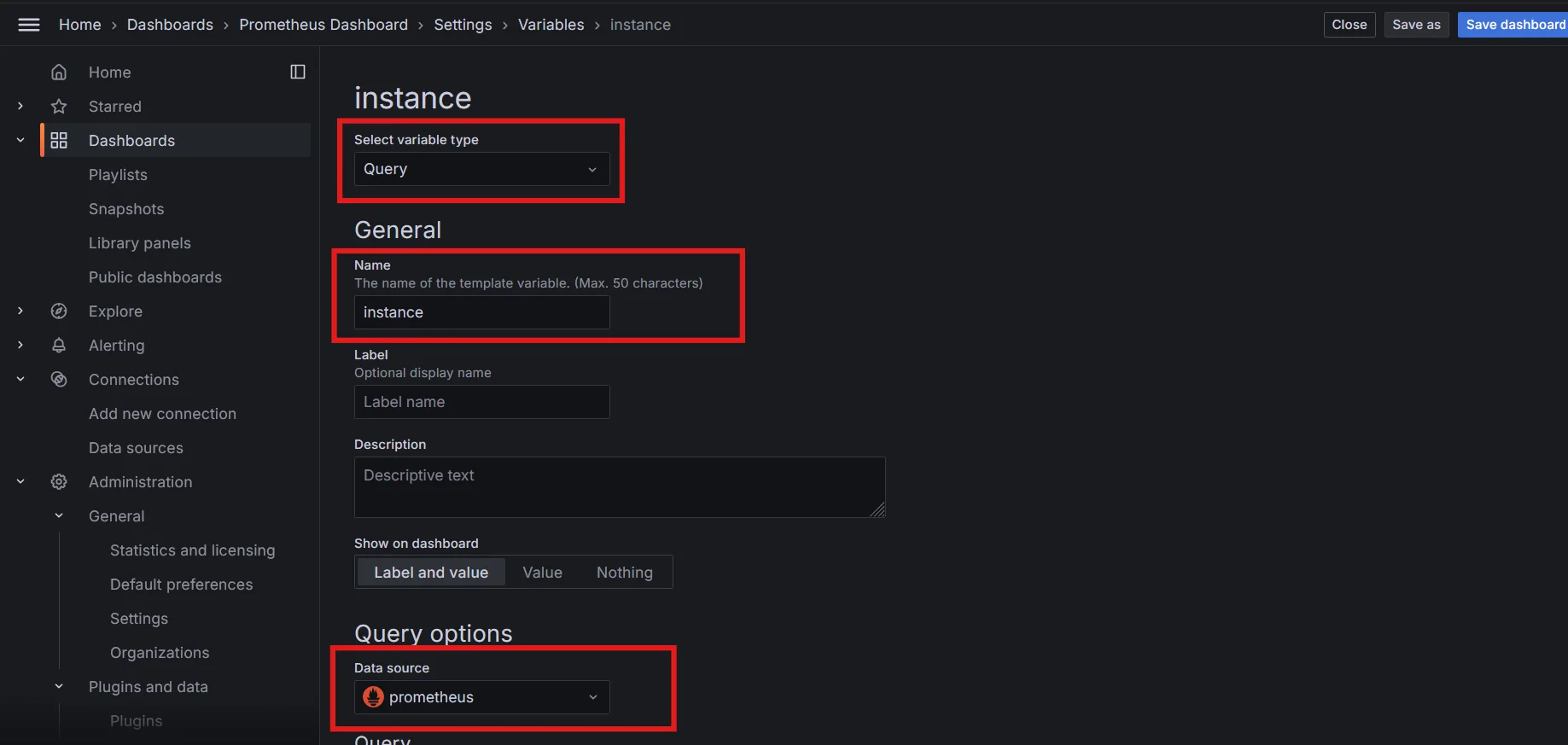This screenshot has height=745, width=1568.
Task: Open Snapshots in the sidebar
Action: pos(126,209)
